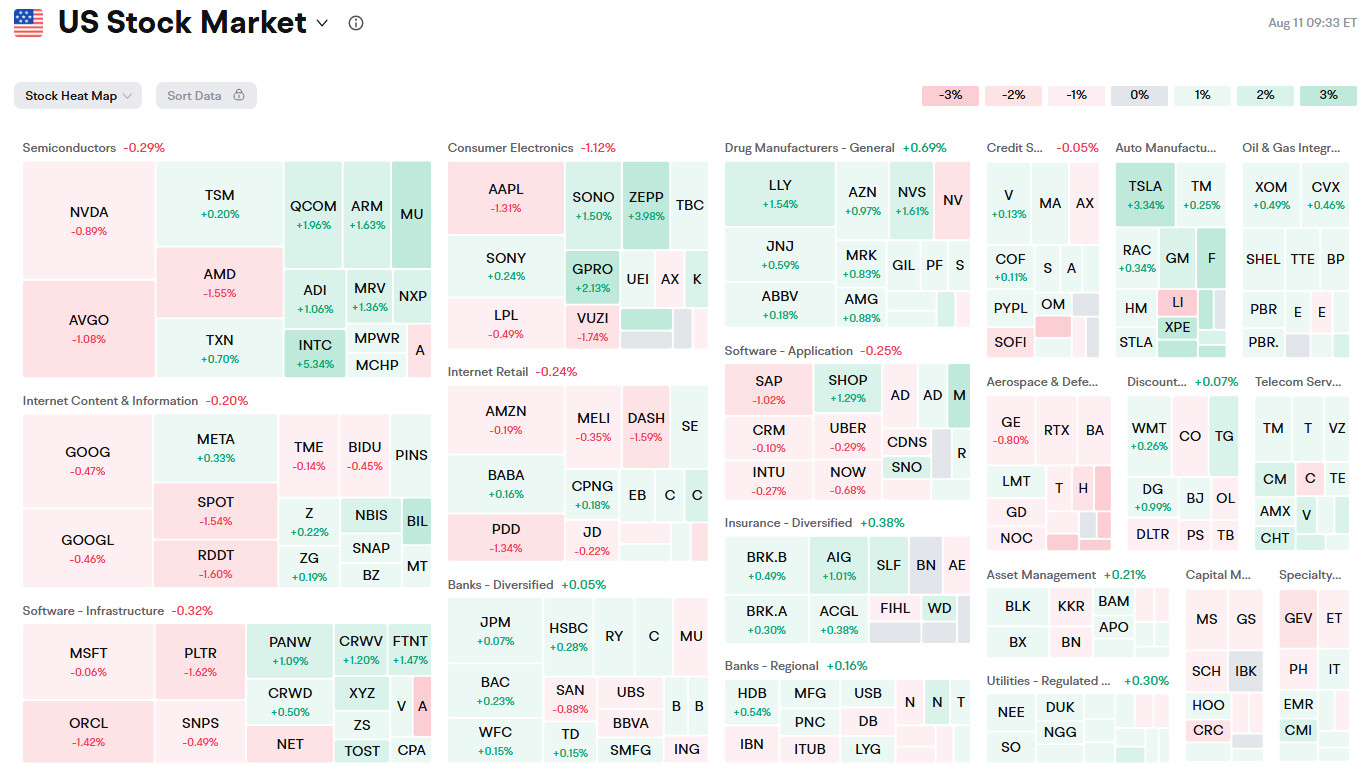This screenshot has height=764, width=1370.
Task: Select the -2% legend swatch
Action: pyautogui.click(x=1013, y=95)
